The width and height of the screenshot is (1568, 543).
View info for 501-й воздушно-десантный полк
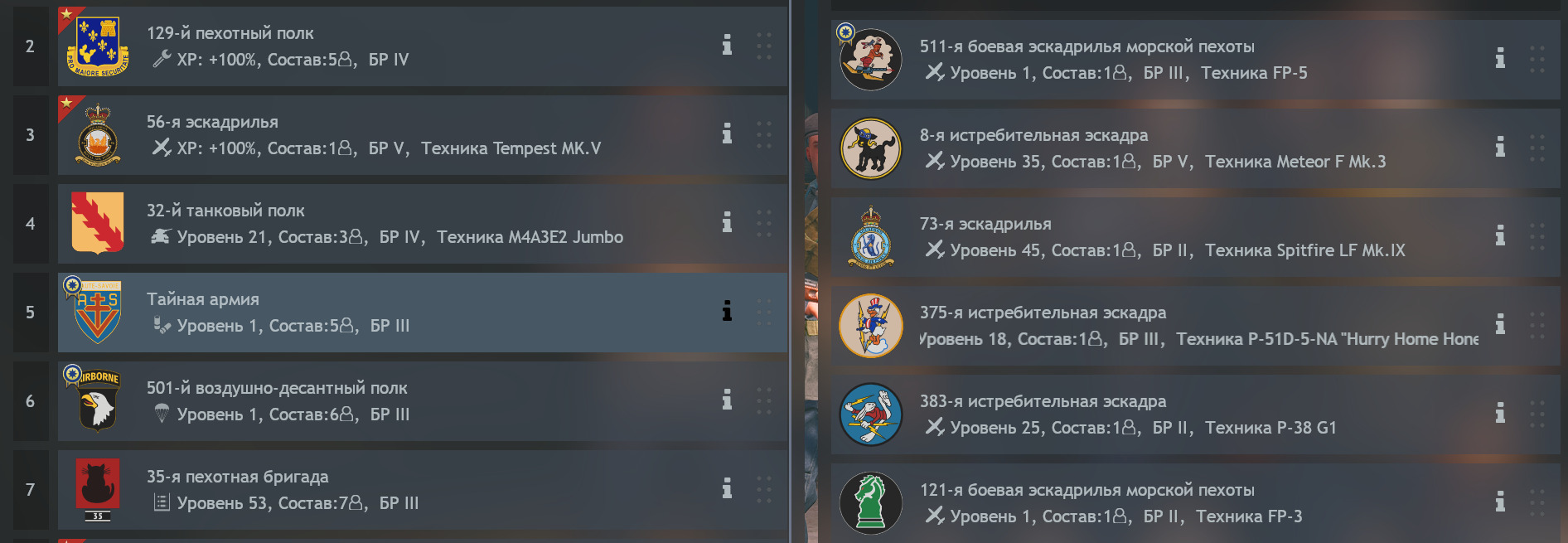pos(727,400)
